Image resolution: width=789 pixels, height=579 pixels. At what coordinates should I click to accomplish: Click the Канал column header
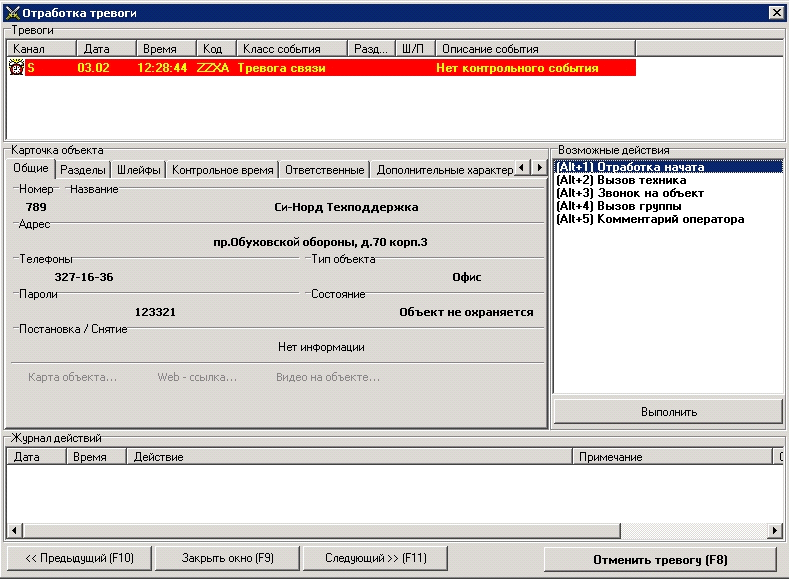coord(41,49)
